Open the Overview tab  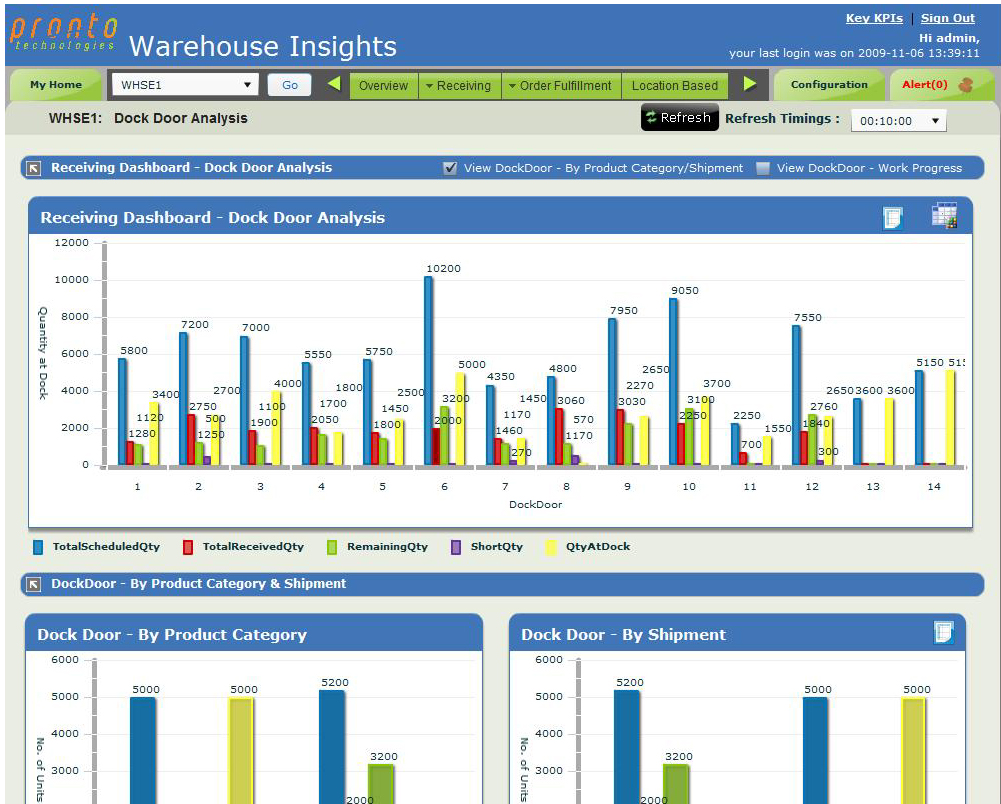click(383, 86)
